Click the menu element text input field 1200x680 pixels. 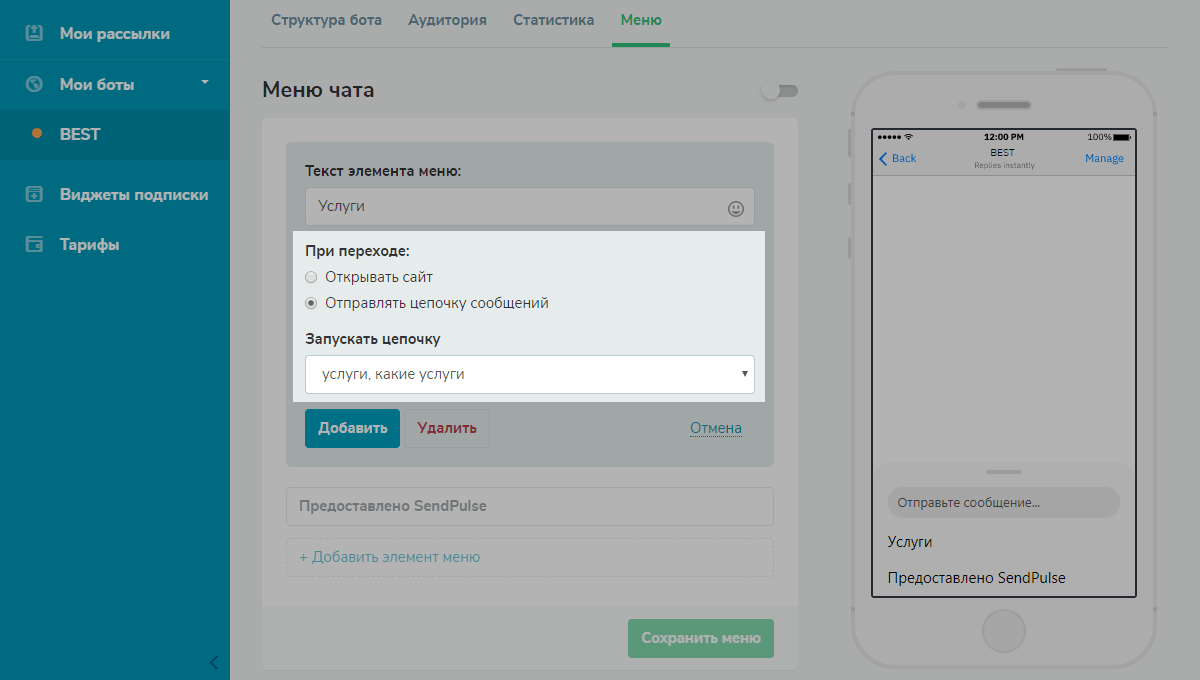(515, 207)
